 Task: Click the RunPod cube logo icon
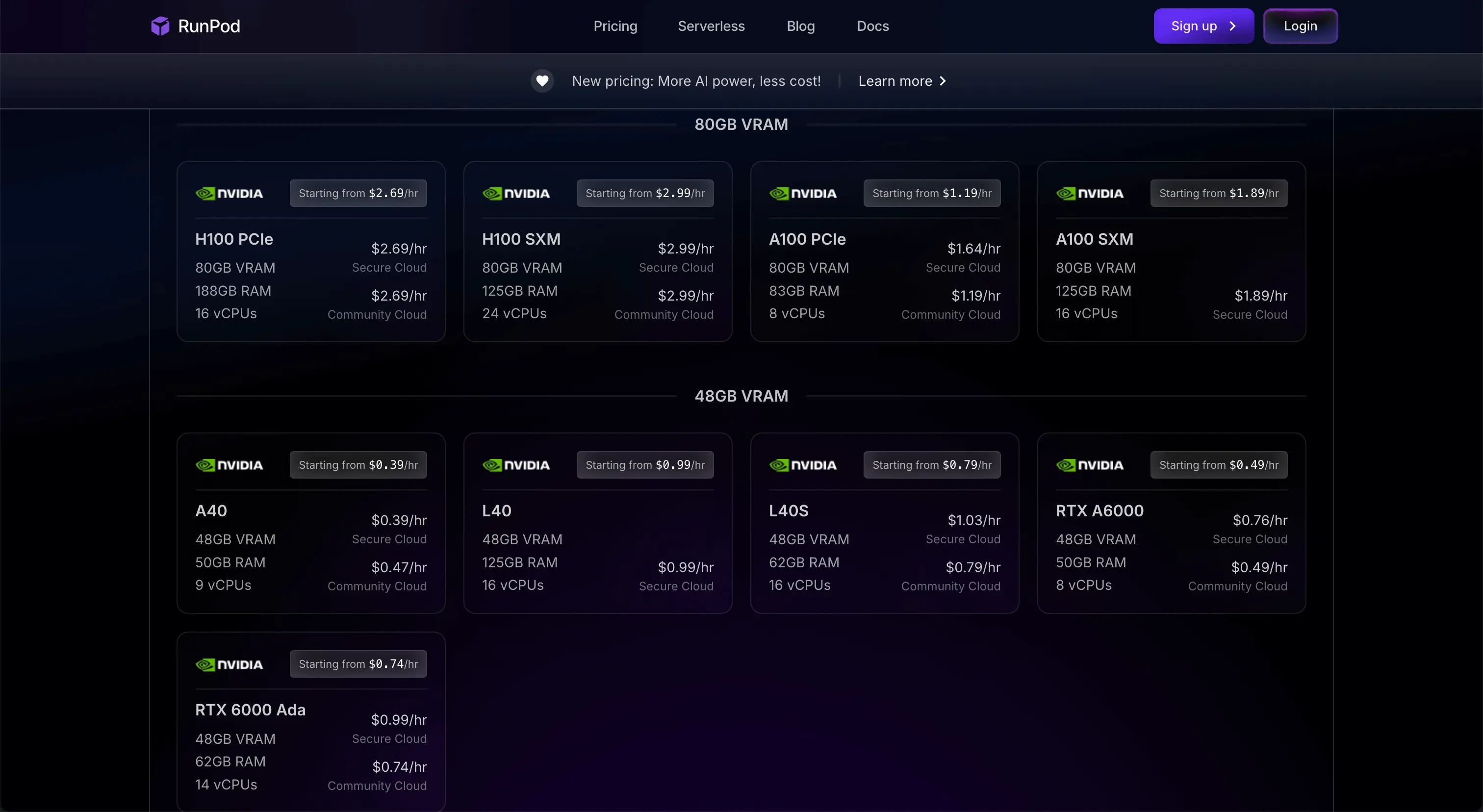coord(160,26)
